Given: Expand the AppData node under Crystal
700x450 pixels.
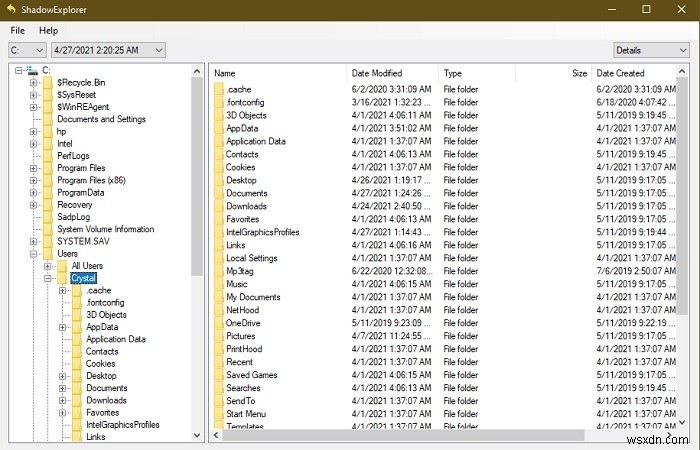Looking at the screenshot, I should pyautogui.click(x=62, y=327).
